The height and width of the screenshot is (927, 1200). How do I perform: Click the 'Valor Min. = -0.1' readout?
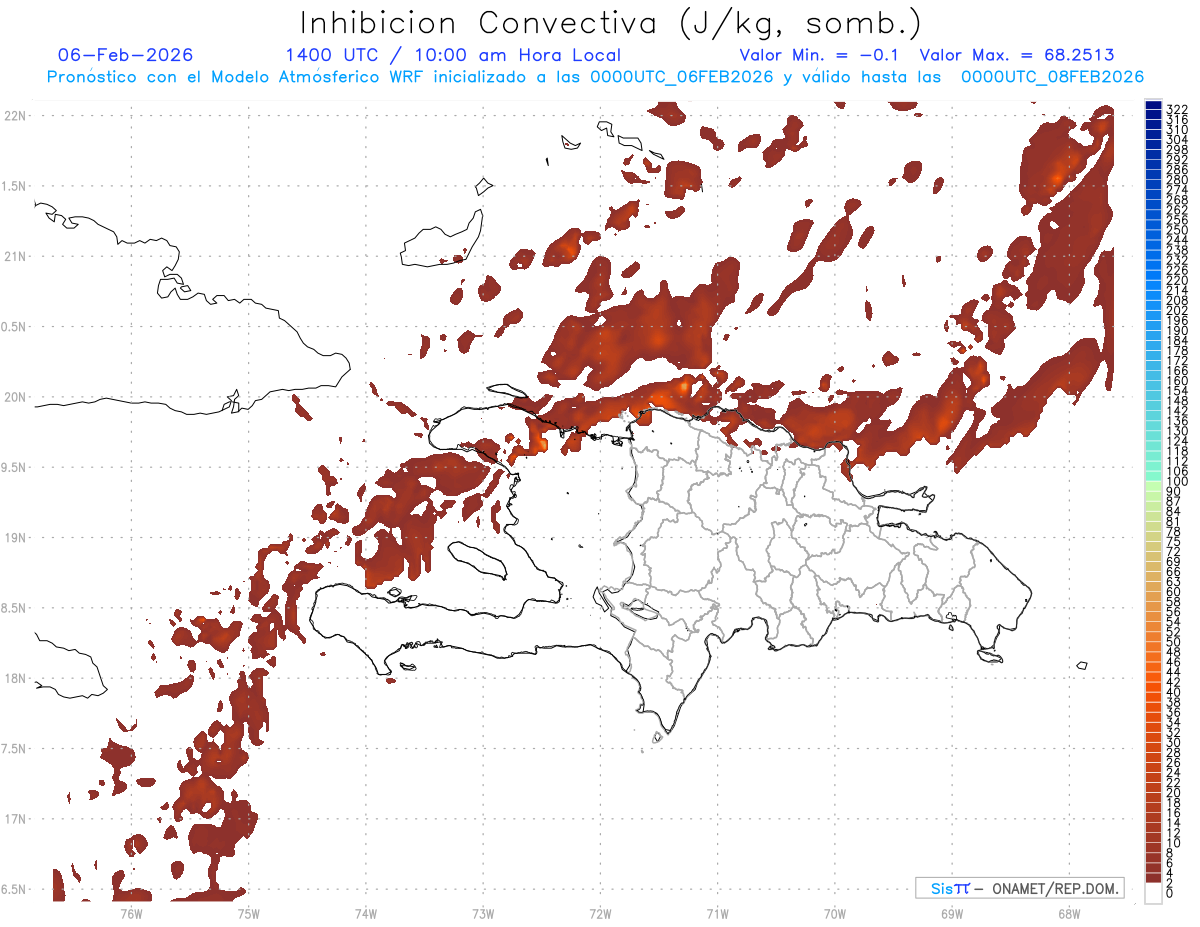[x=821, y=55]
